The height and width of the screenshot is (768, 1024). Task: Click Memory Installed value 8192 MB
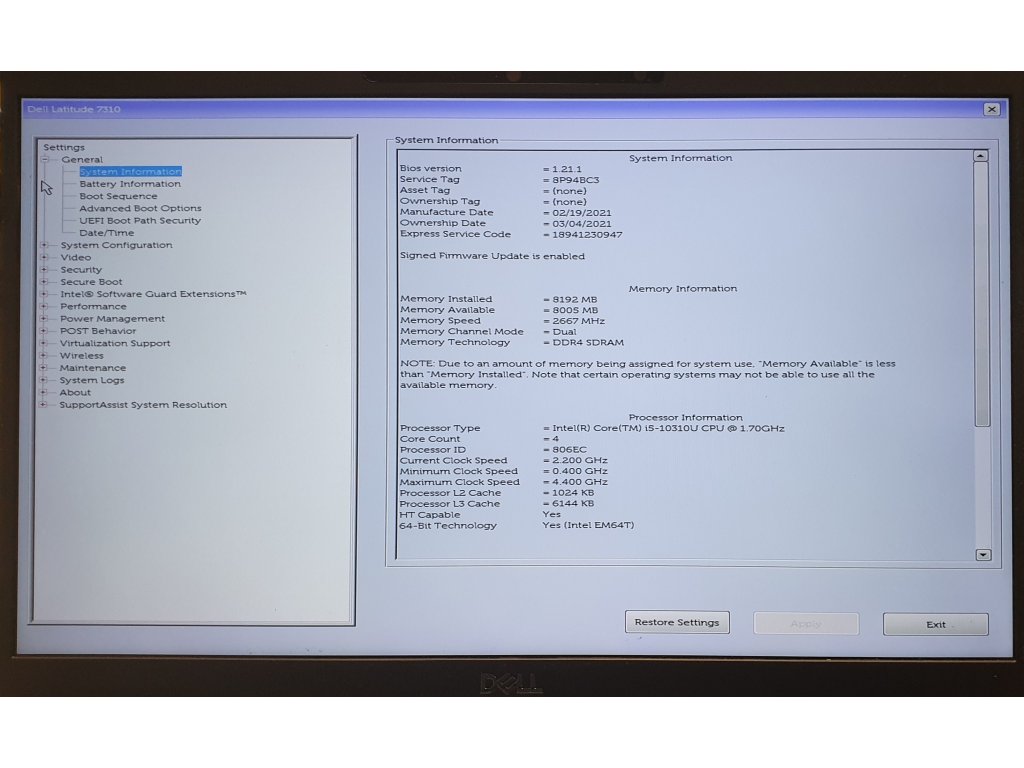click(x=575, y=300)
